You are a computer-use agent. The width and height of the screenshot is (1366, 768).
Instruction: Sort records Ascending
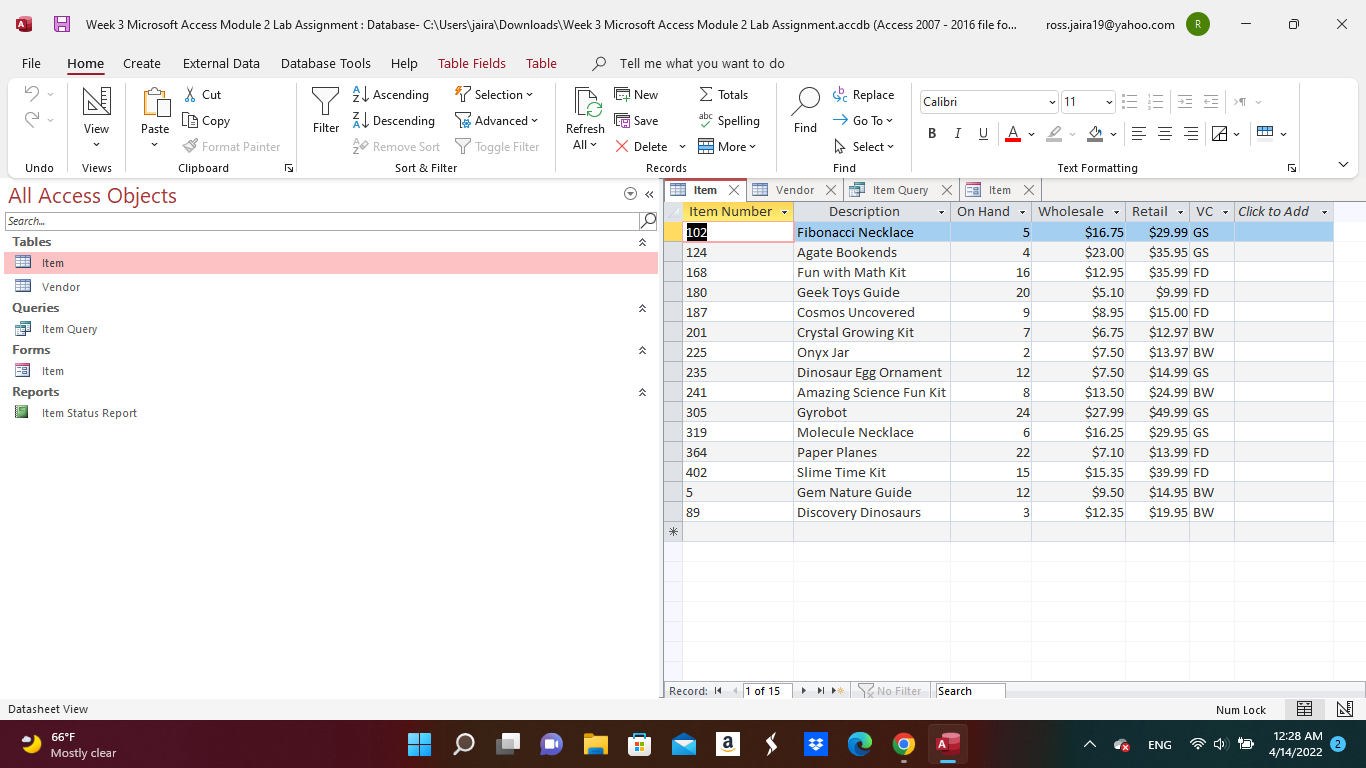click(391, 94)
